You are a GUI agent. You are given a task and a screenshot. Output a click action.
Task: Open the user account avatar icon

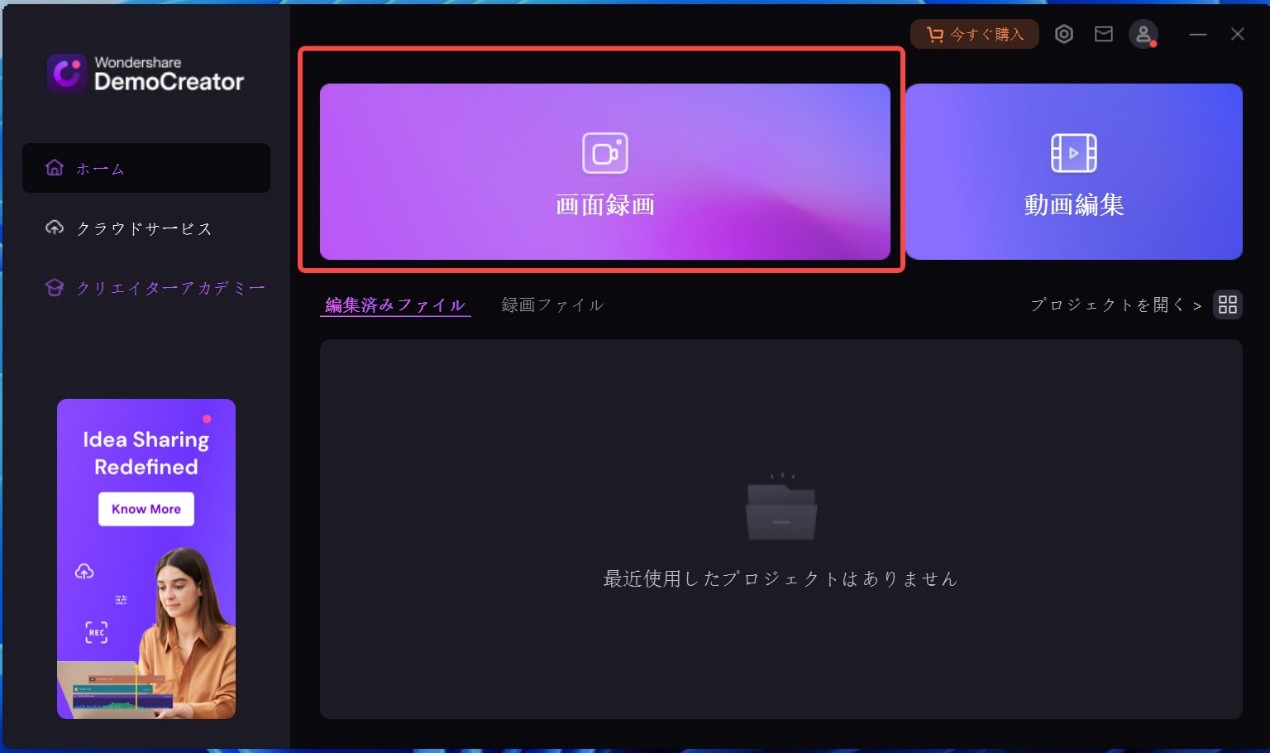(x=1143, y=34)
